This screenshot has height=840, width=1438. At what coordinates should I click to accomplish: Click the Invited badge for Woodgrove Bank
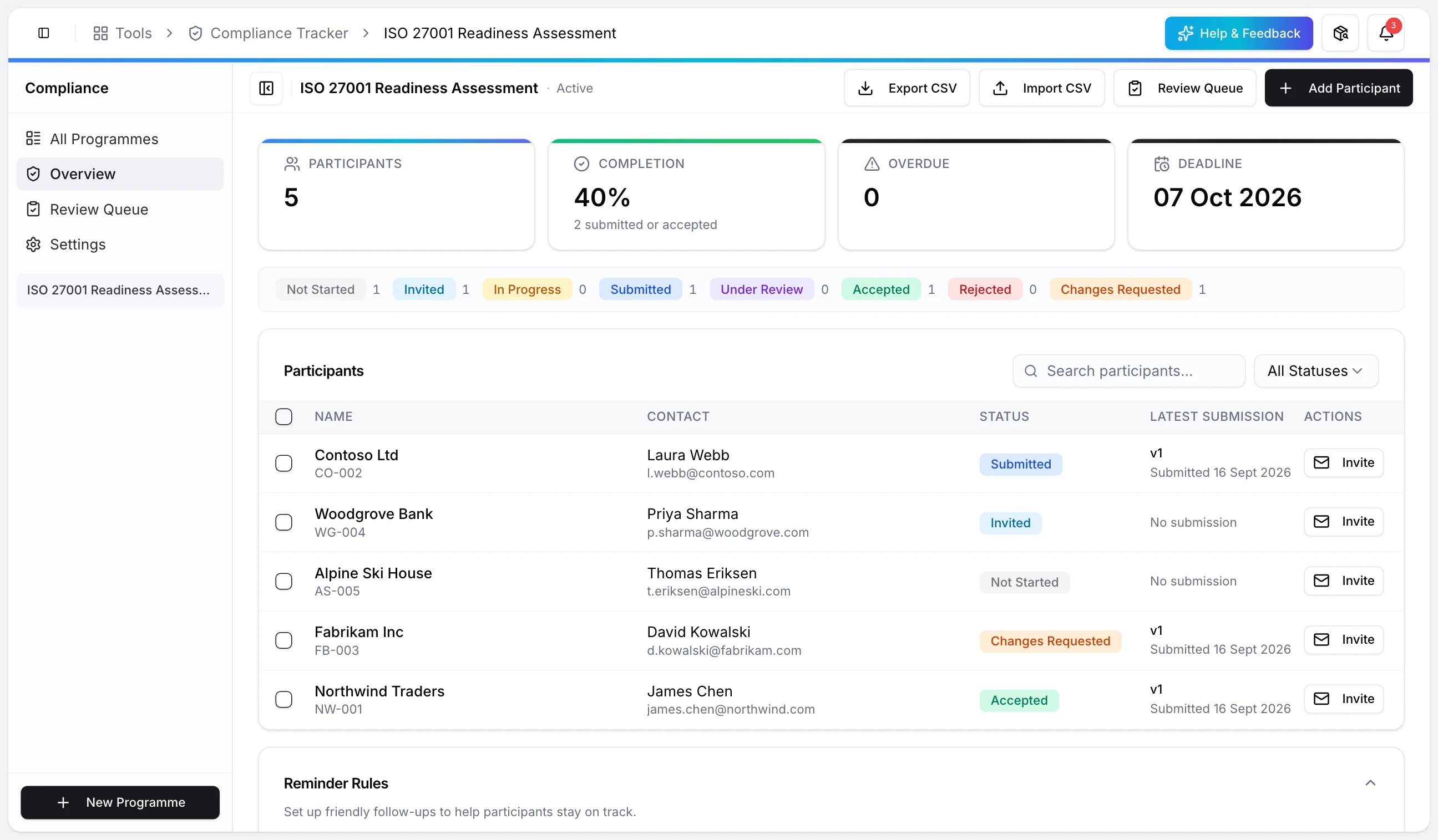pyautogui.click(x=1010, y=523)
